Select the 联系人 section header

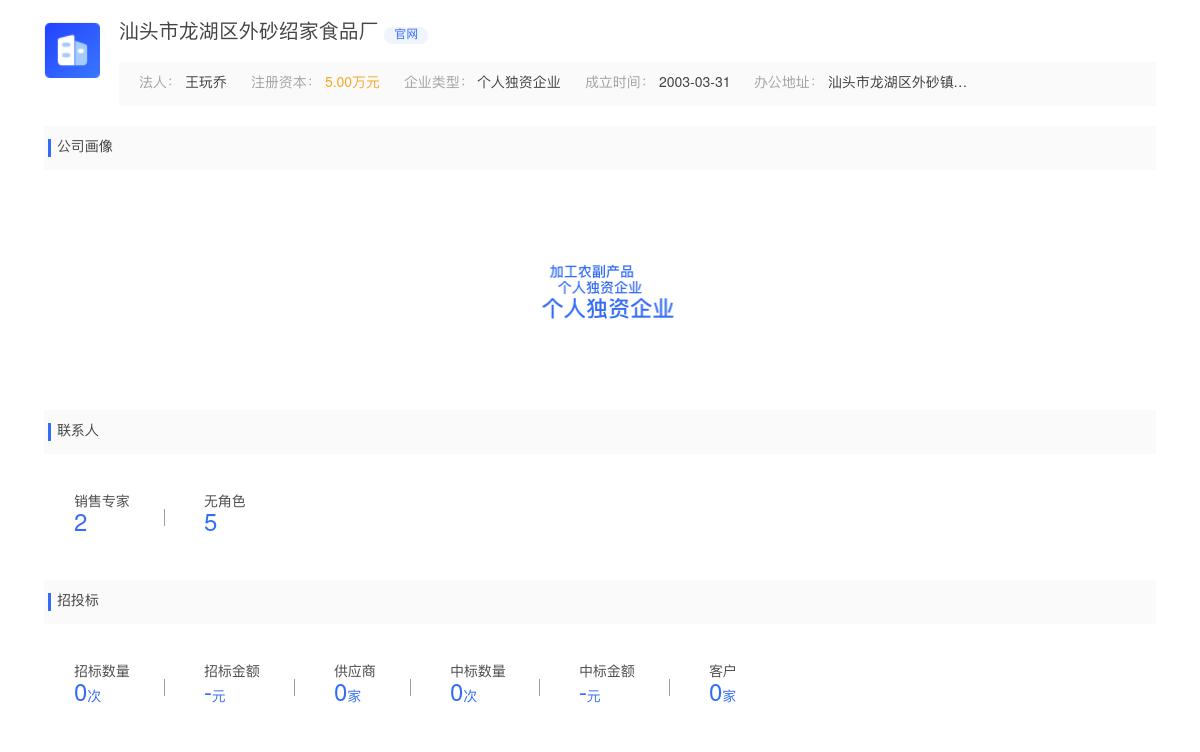pyautogui.click(x=78, y=431)
